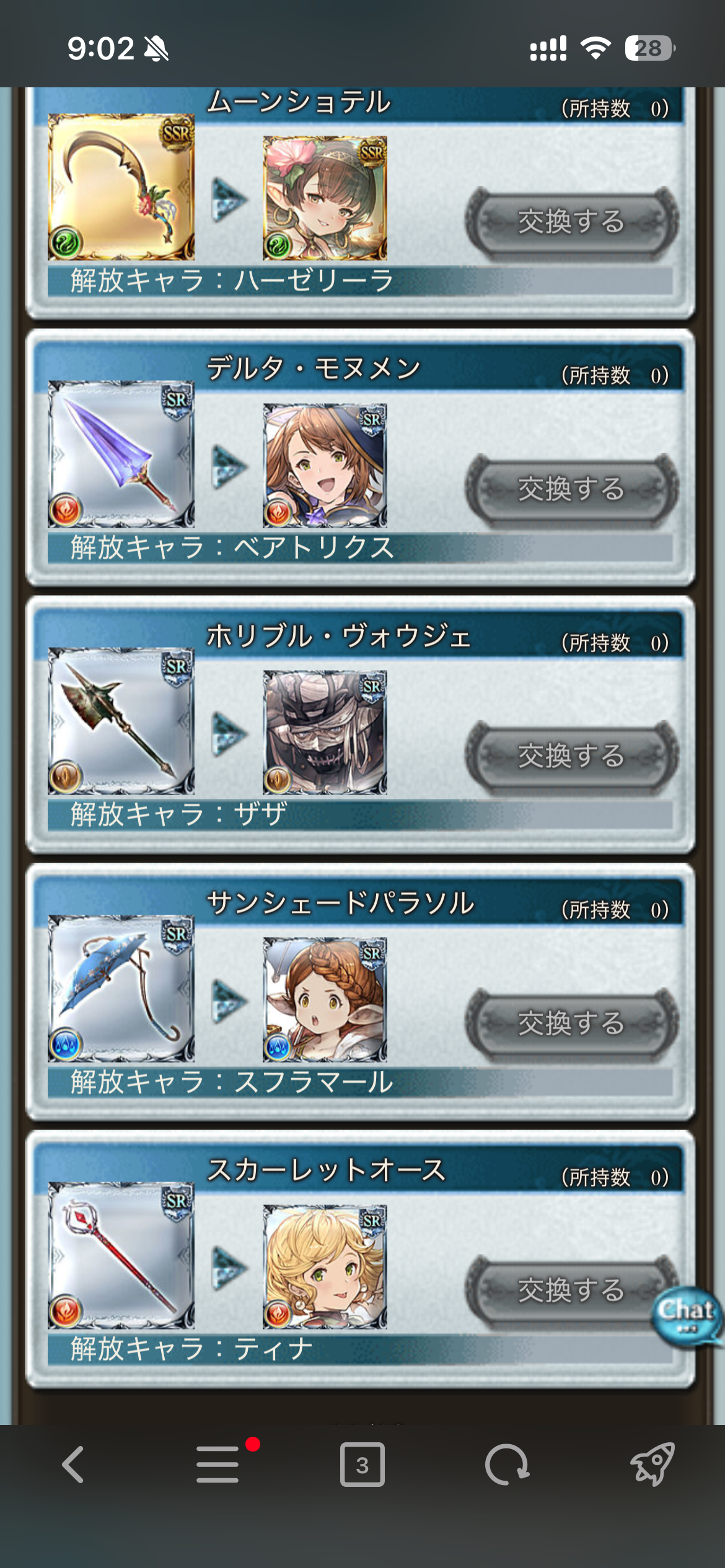The image size is (725, 1568).
Task: Tap the browser back arrow icon
Action: tap(72, 1465)
